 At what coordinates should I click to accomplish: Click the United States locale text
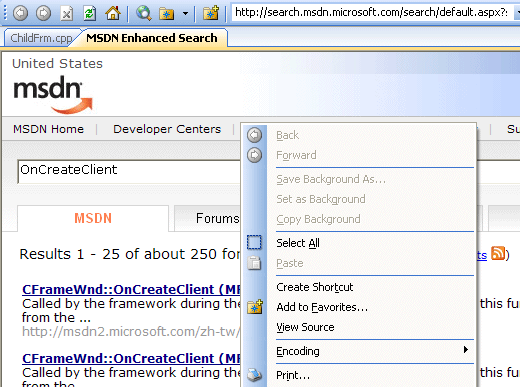[57, 63]
